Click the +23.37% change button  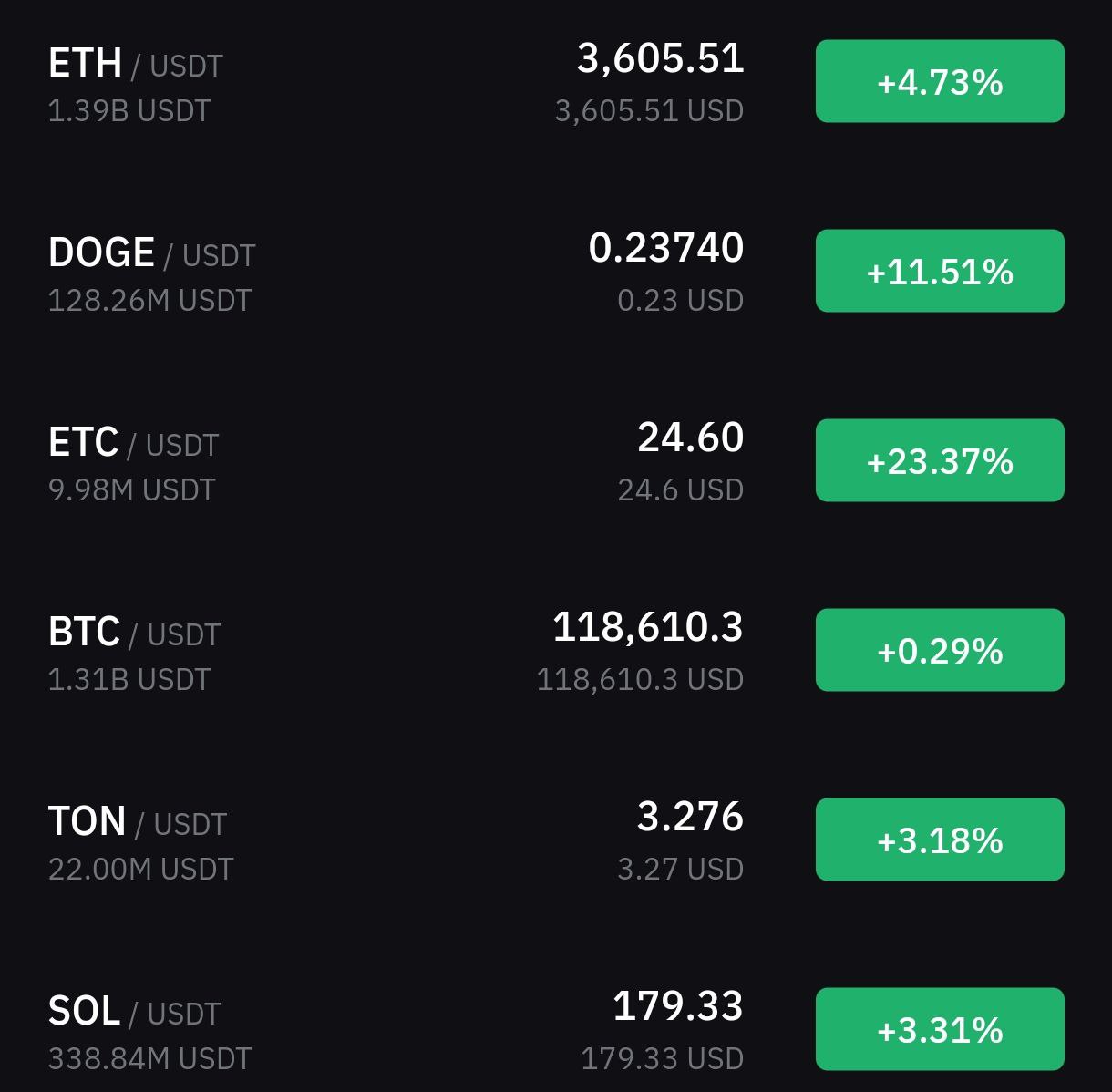coord(940,460)
